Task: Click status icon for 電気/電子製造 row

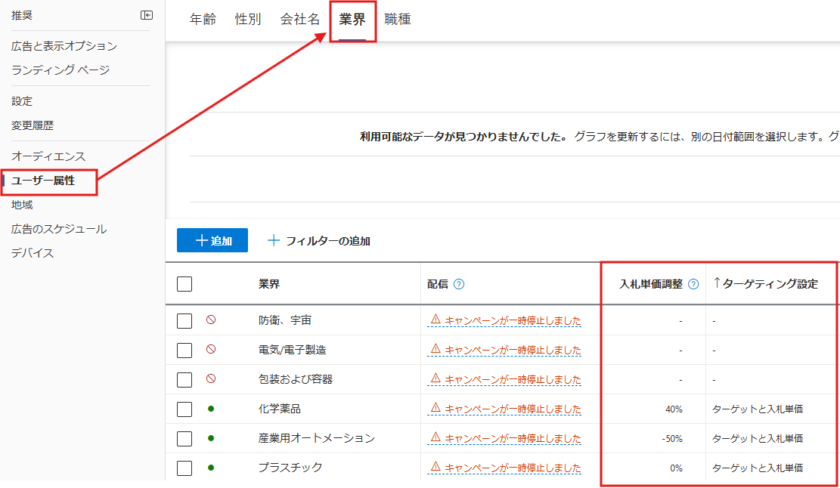Action: 211,350
